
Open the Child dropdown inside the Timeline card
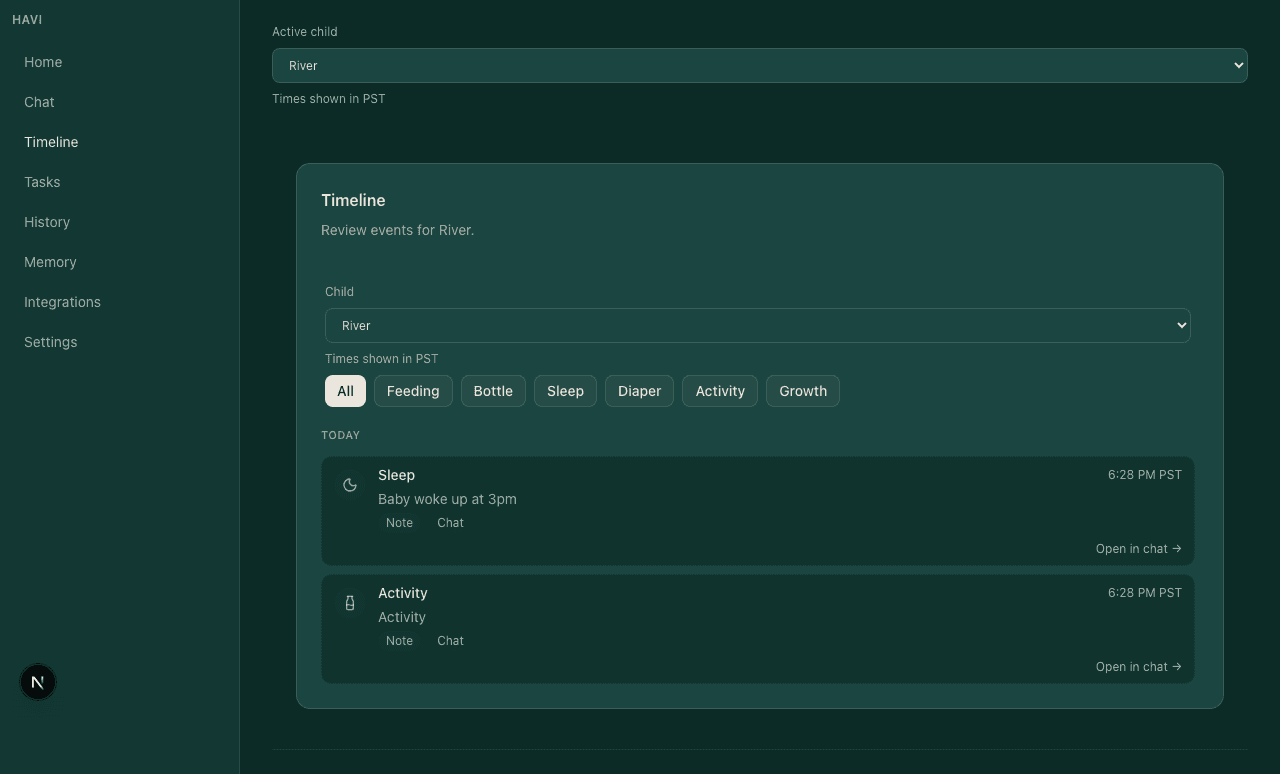tap(757, 325)
